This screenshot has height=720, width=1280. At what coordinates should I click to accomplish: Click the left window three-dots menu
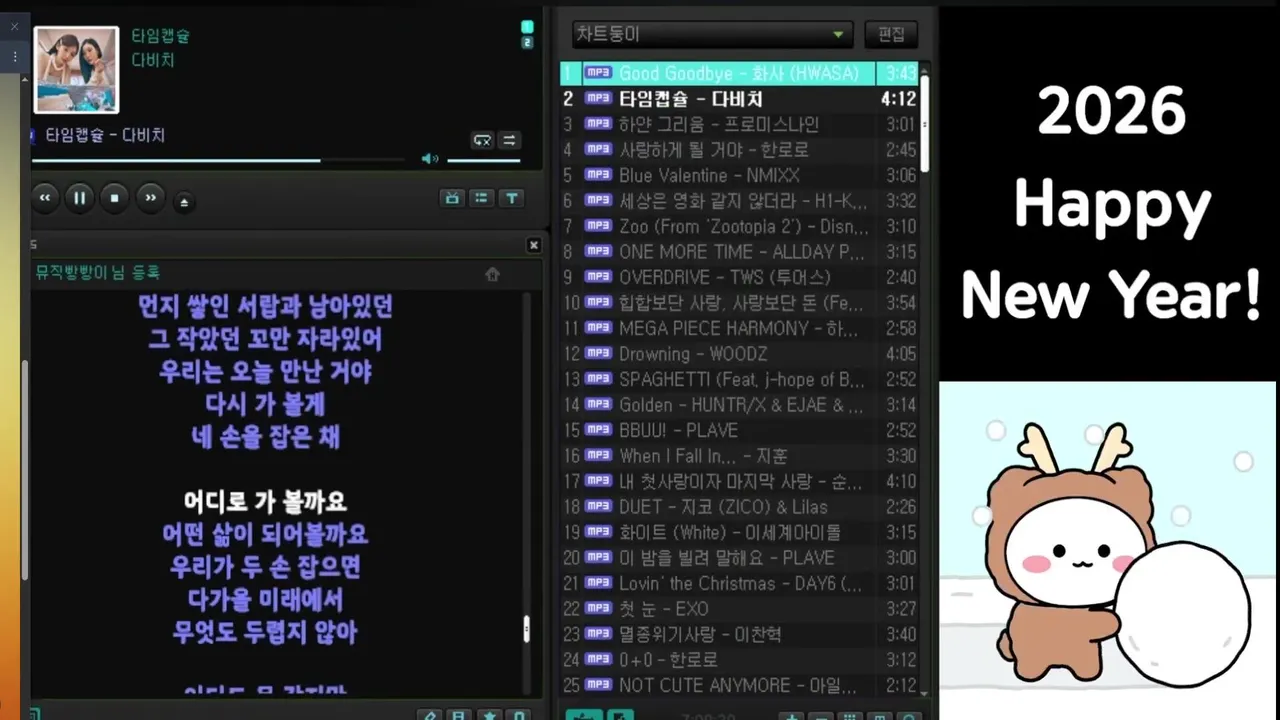(15, 58)
